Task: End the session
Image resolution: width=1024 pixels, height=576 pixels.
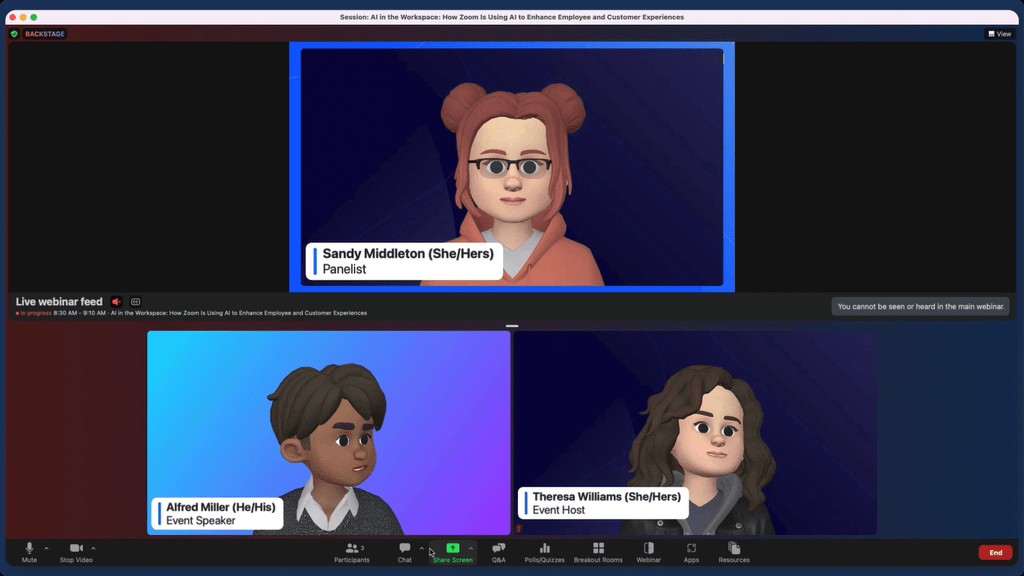Action: [995, 552]
